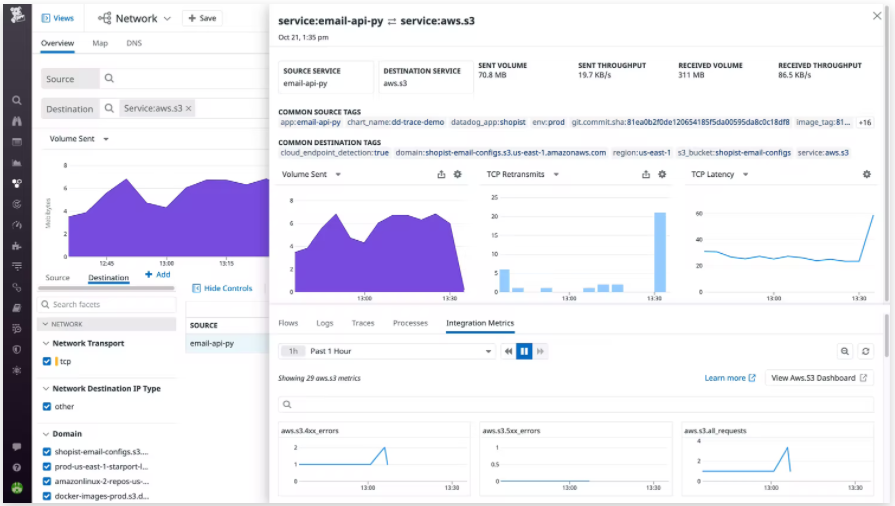Uncheck the tcp Network Transport checkbox
895x506 pixels.
(x=47, y=361)
